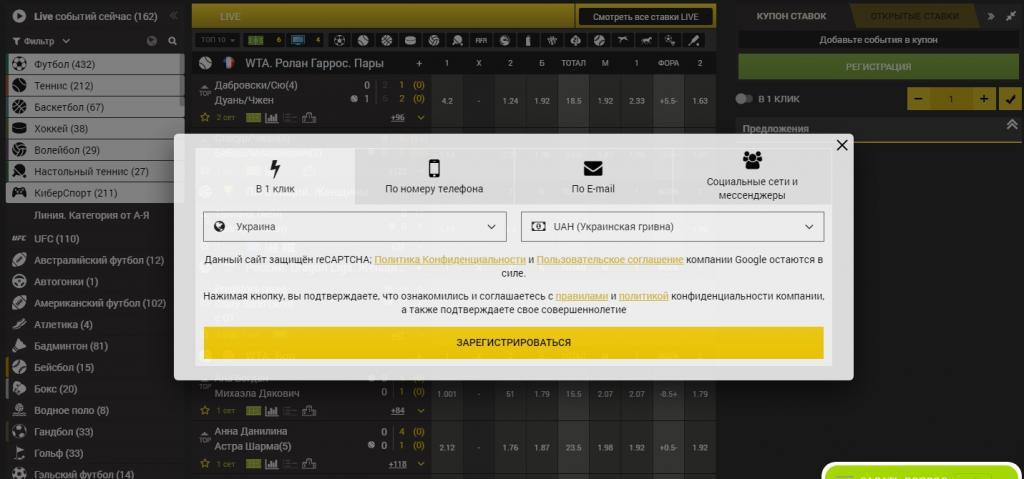Click the football icon in live sports toolbar

[341, 40]
